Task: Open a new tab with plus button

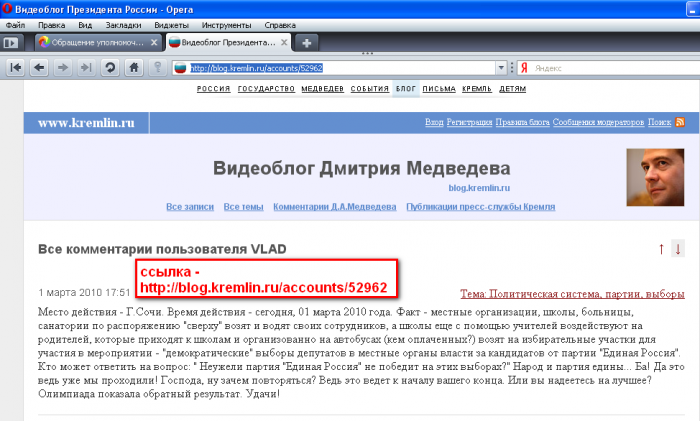Action: [307, 43]
